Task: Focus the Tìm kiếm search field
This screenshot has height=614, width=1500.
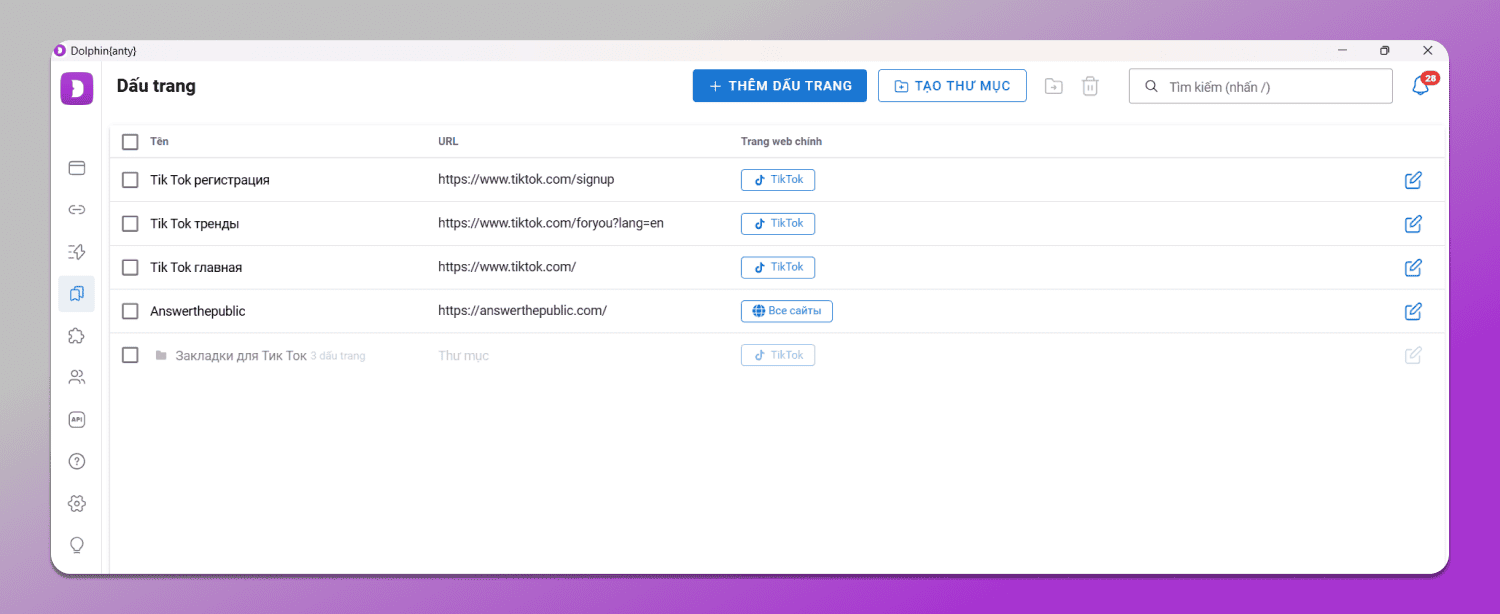Action: click(1261, 86)
